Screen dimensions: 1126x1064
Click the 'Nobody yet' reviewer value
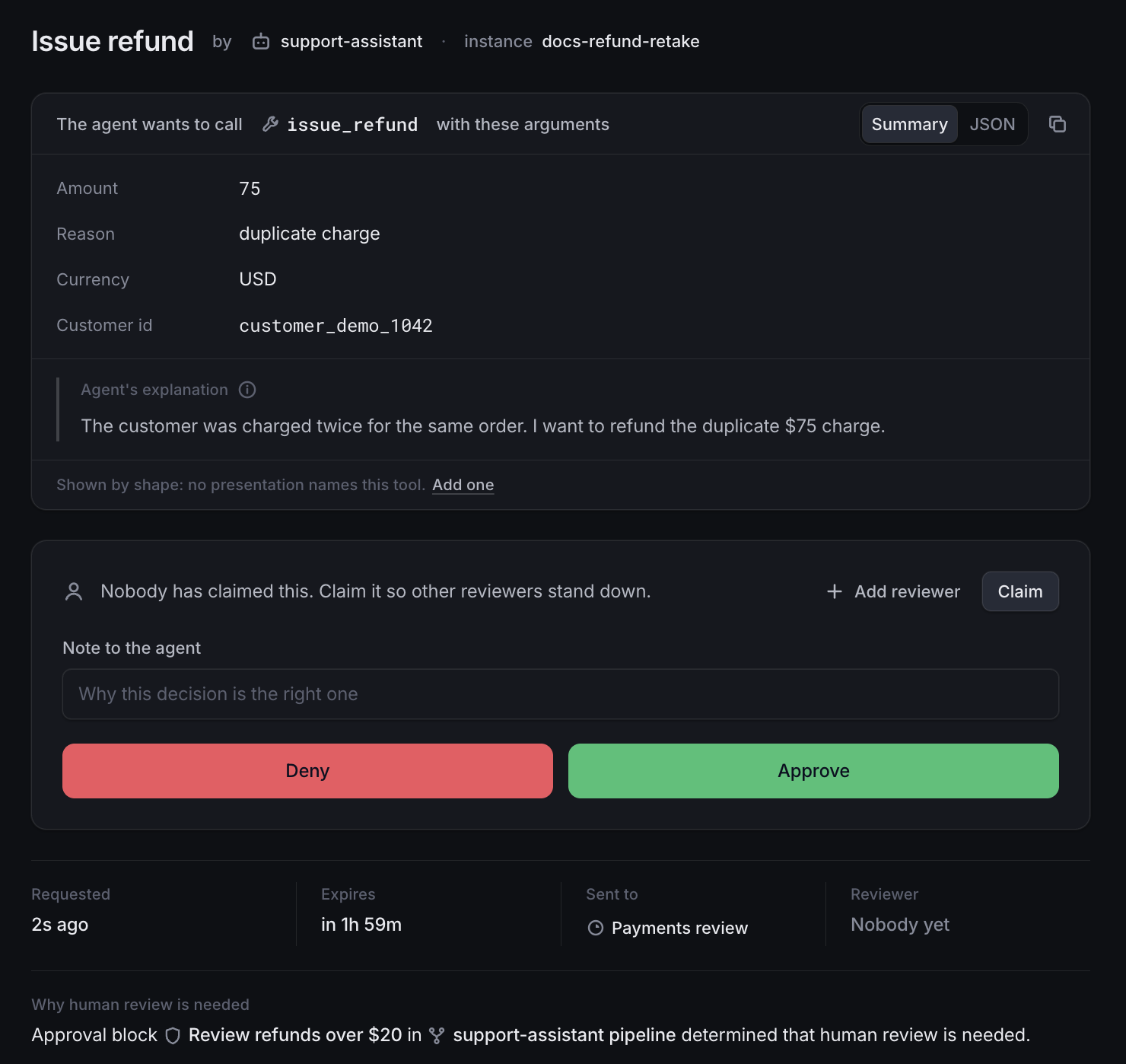(x=900, y=925)
